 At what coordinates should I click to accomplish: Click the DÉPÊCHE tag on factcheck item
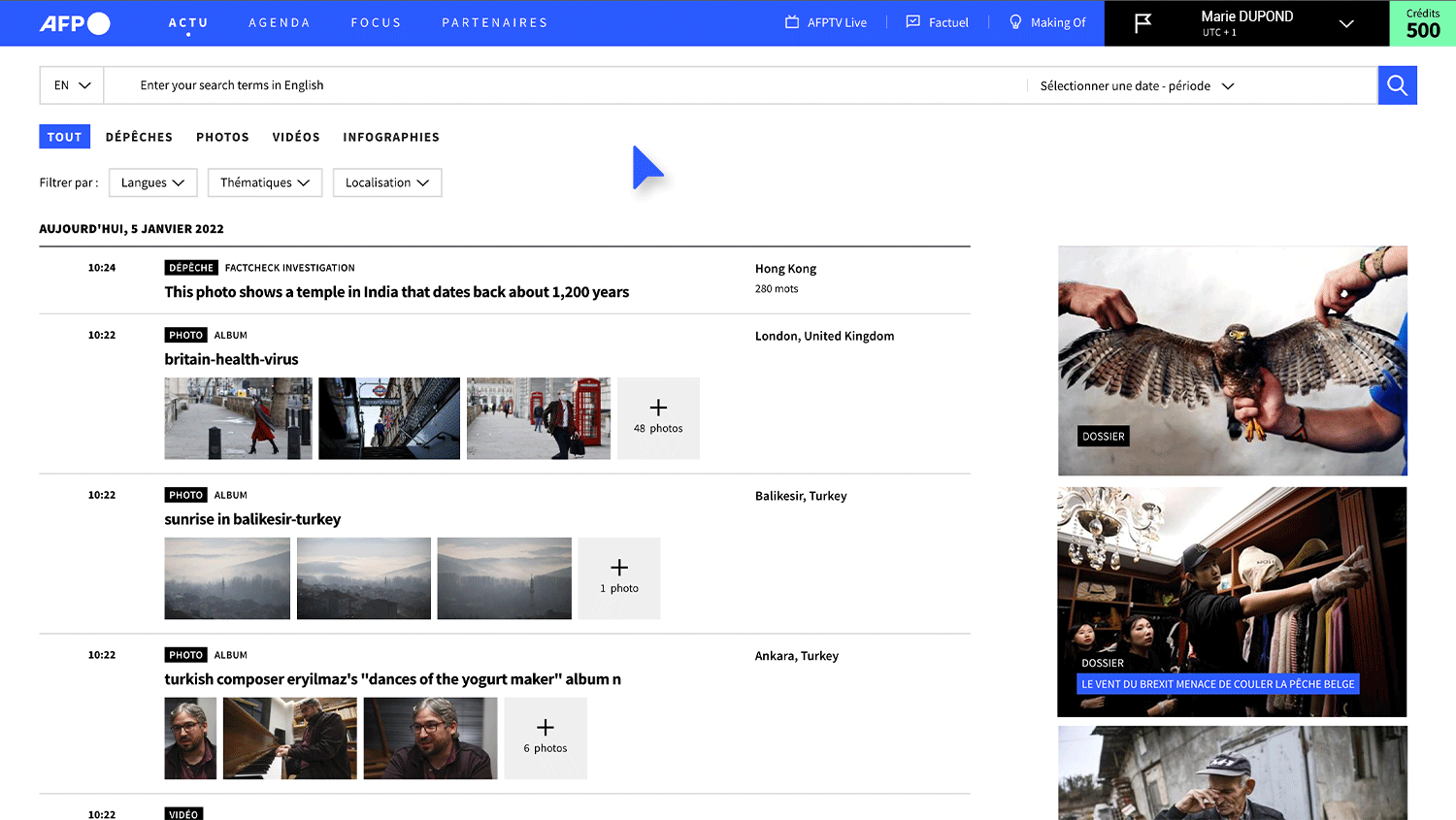[191, 268]
